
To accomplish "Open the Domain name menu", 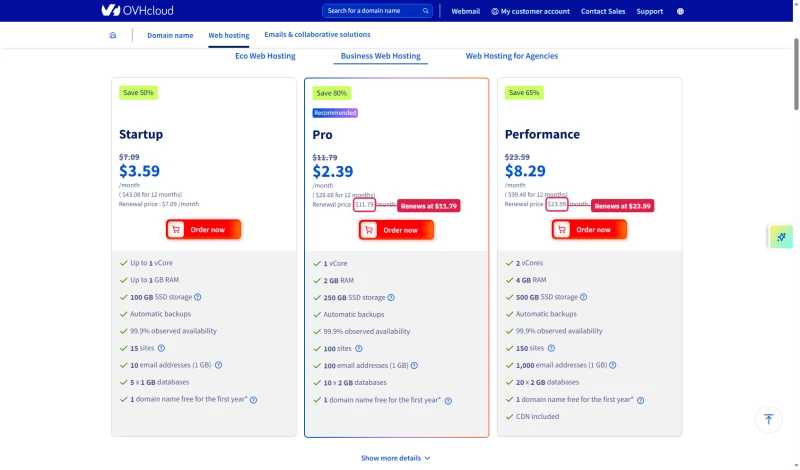I will (170, 35).
